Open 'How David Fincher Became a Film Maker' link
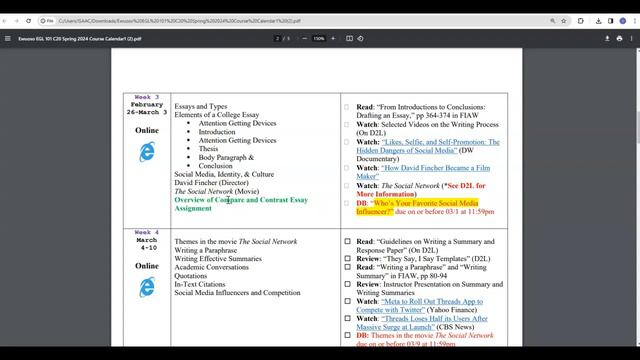Image resolution: width=640 pixels, height=360 pixels. pyautogui.click(x=423, y=172)
